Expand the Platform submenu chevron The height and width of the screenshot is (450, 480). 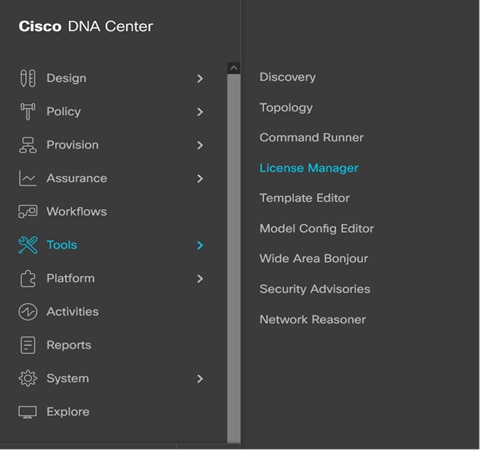point(200,279)
